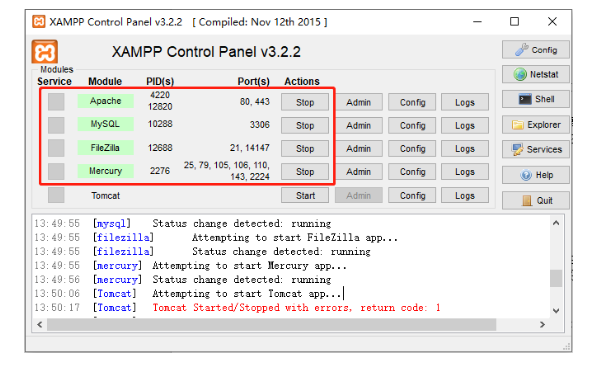Open Mercury Admin interface
Viewport: 590px width, 366px height.
[x=359, y=172]
